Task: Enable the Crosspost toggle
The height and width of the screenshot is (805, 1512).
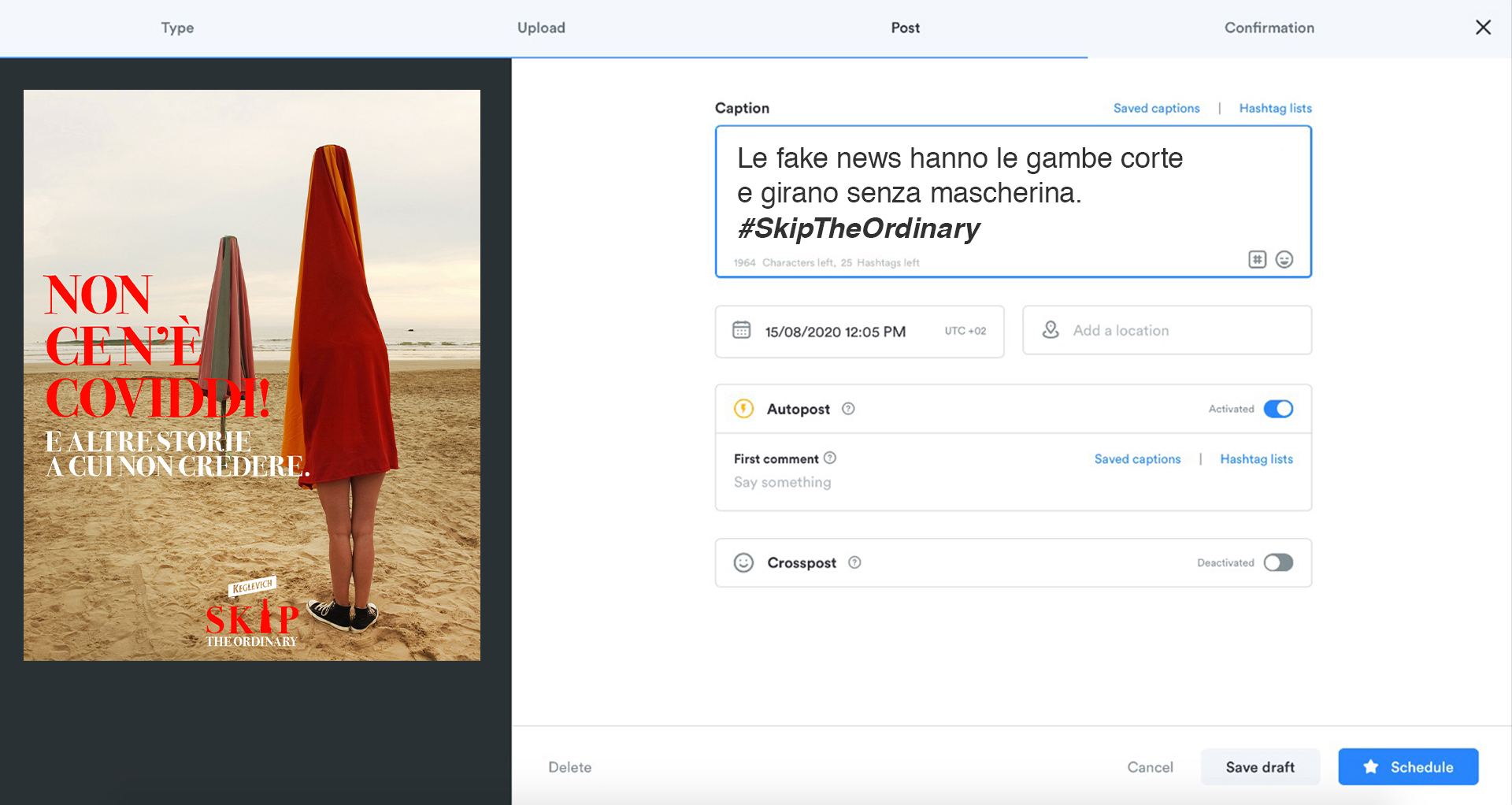Action: coord(1278,562)
